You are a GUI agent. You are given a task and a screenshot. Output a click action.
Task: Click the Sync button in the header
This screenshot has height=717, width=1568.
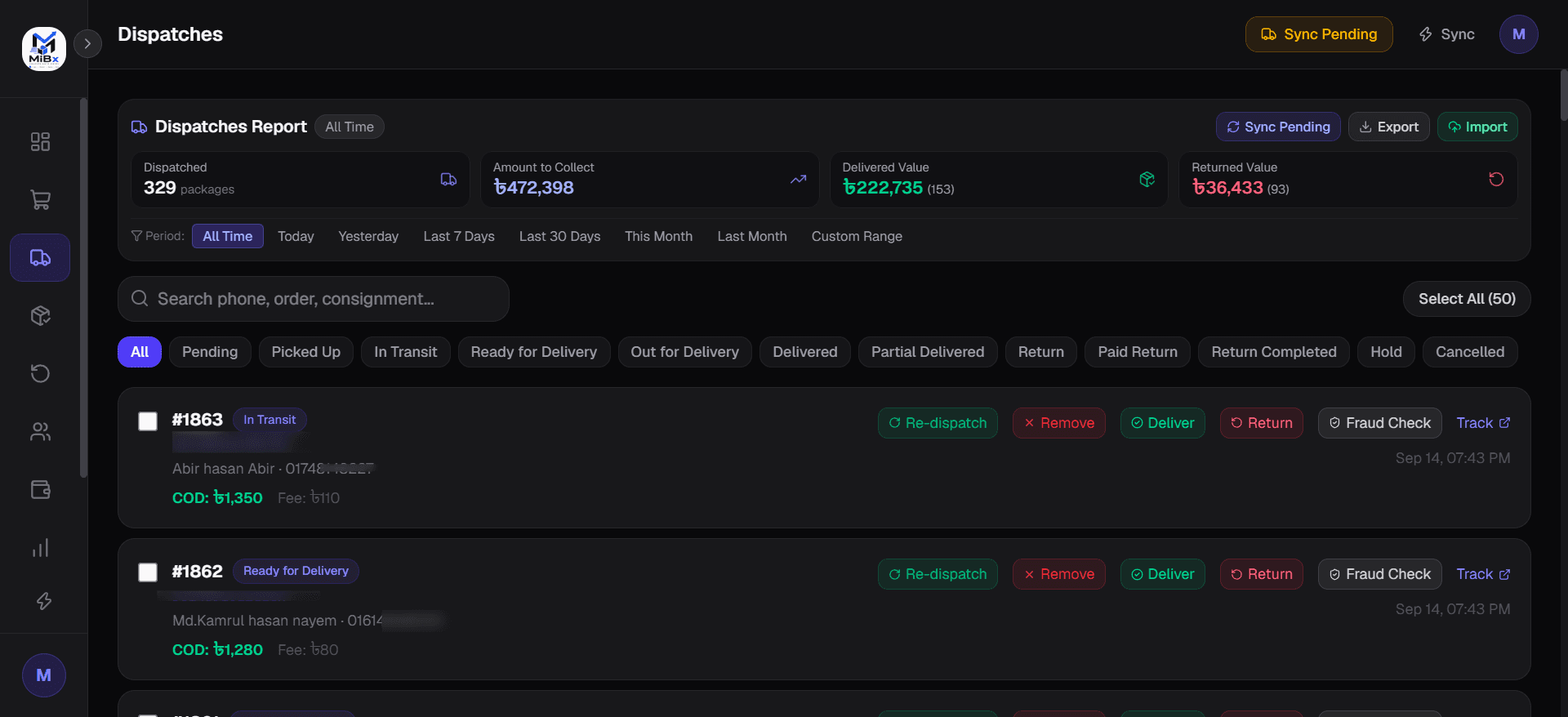click(1446, 34)
